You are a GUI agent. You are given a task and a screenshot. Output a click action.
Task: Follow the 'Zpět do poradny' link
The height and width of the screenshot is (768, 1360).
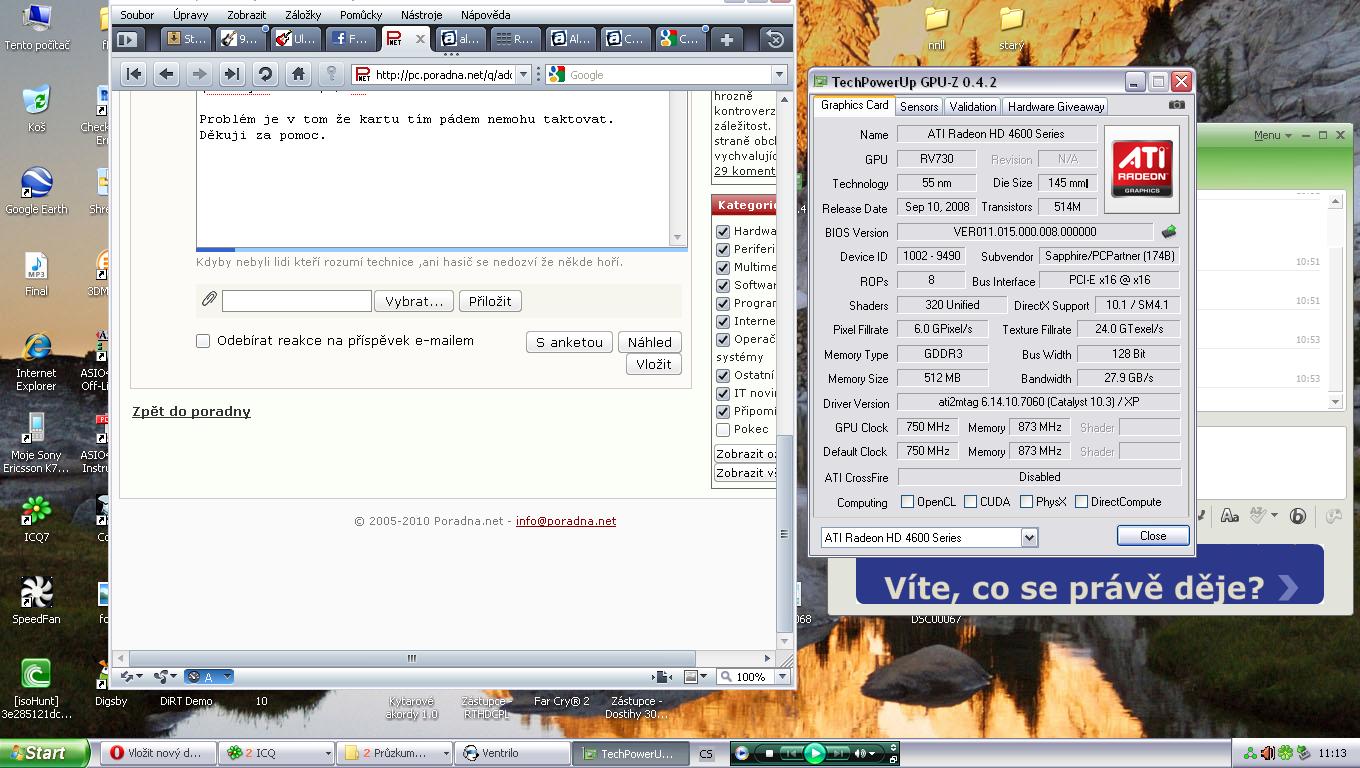191,411
